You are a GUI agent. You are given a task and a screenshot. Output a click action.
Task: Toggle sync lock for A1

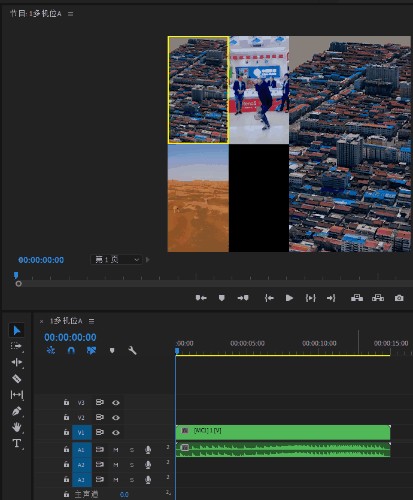(x=99, y=449)
